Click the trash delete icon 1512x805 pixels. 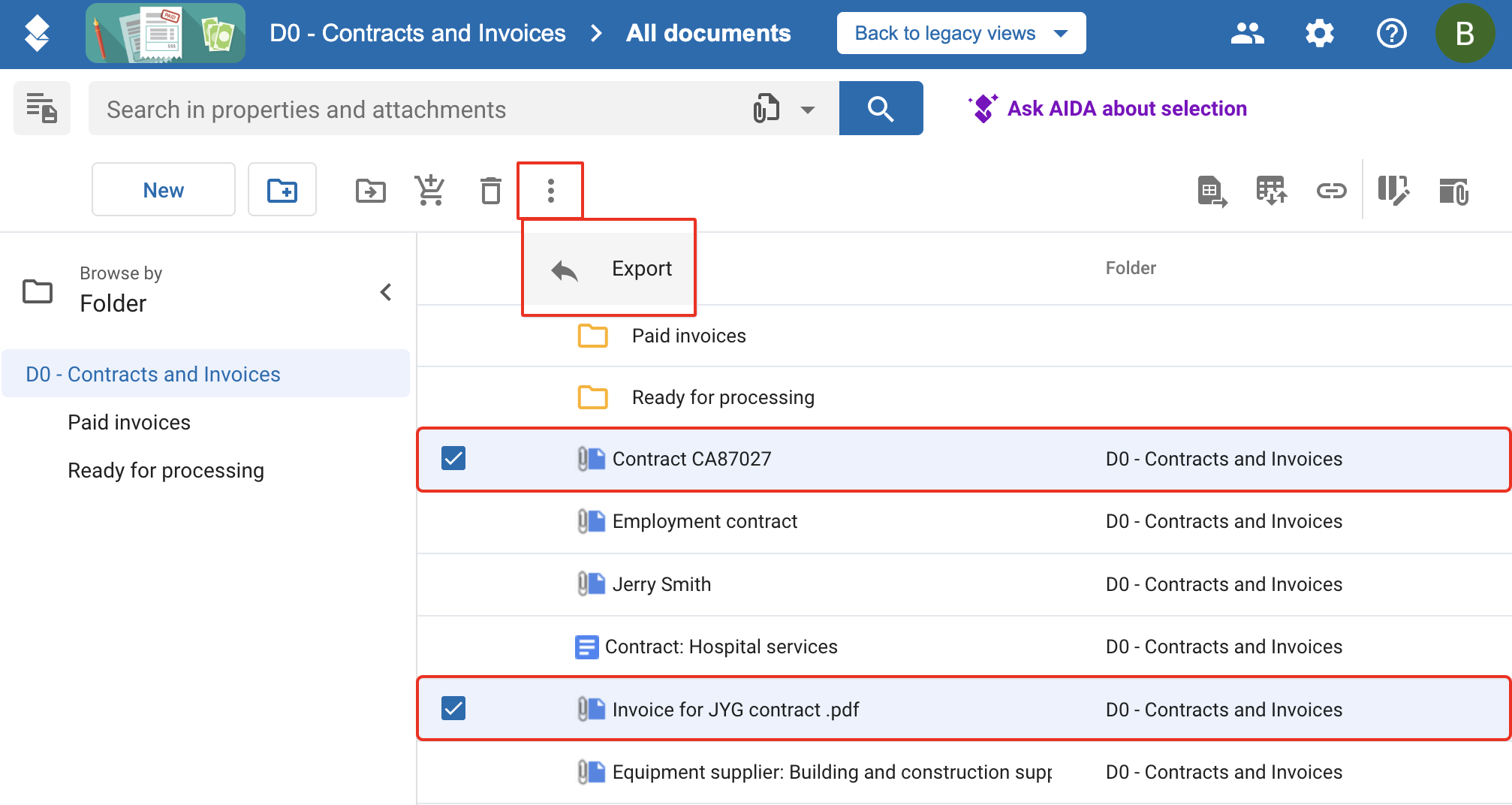490,190
